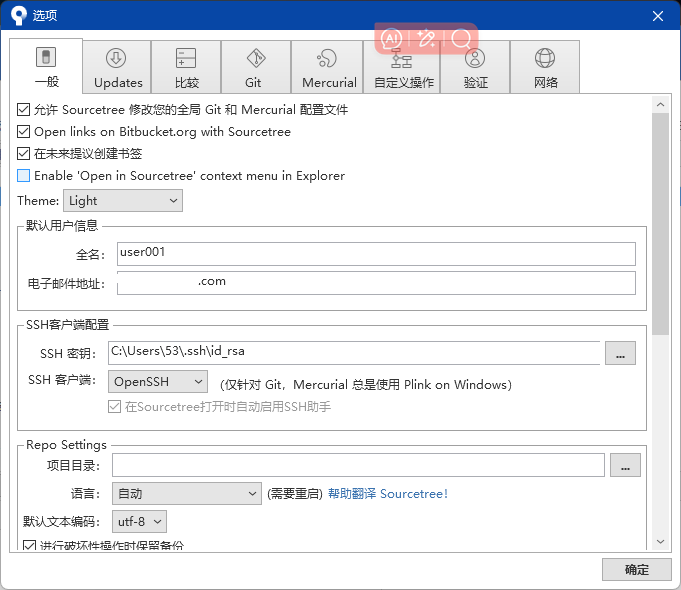Click the Git diamond logo icon

(x=256, y=58)
